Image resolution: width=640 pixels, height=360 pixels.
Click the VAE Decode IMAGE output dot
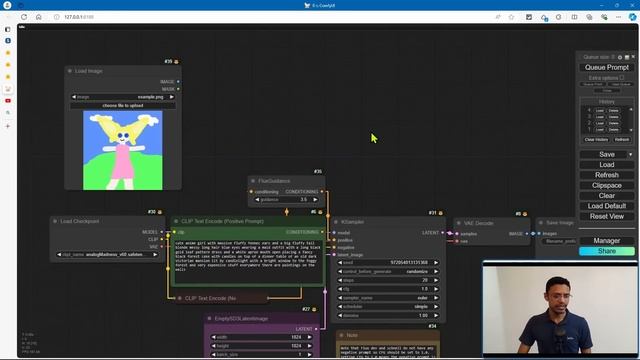click(527, 233)
